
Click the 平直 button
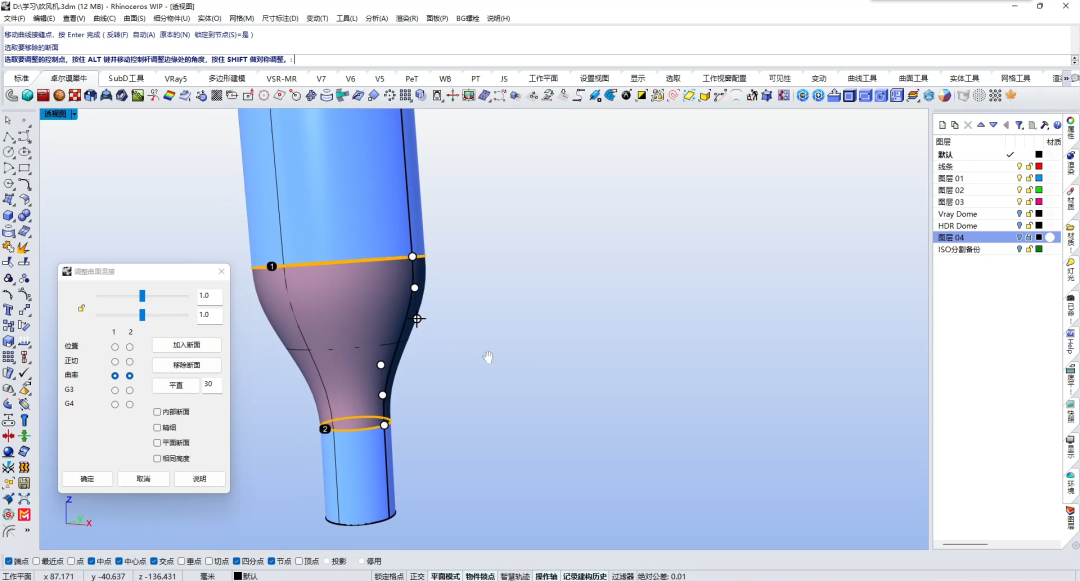[x=176, y=385]
